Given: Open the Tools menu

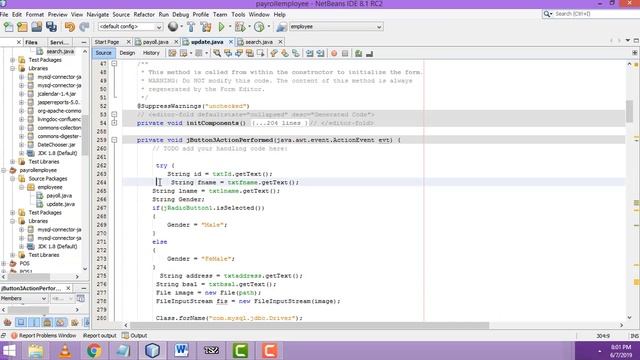Looking at the screenshot, I should coord(238,14).
